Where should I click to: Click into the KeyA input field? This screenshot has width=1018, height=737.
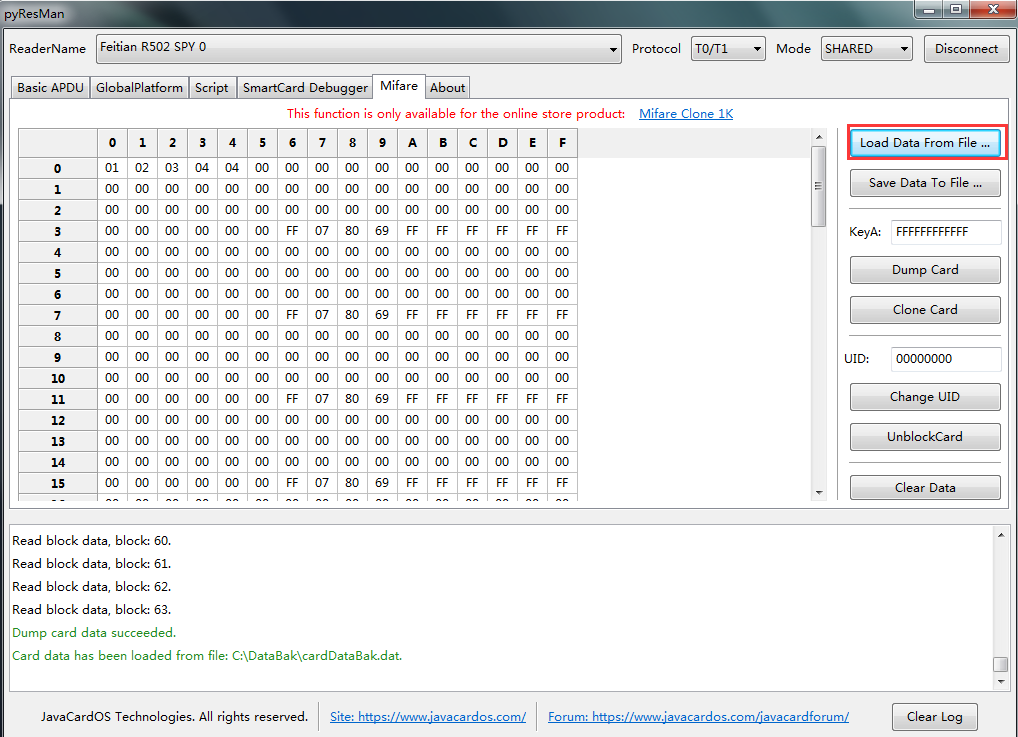[x=945, y=232]
